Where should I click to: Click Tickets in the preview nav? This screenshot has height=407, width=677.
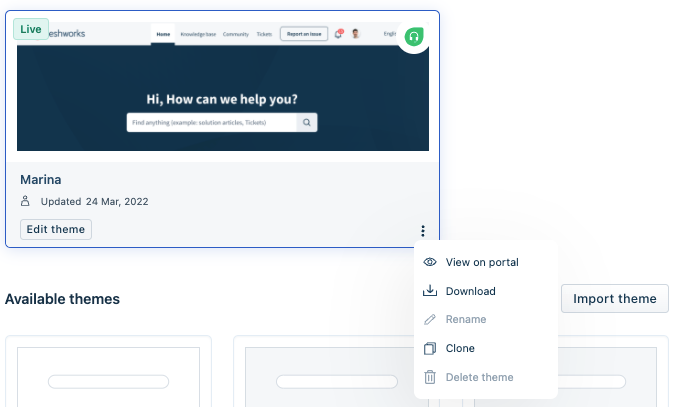click(264, 34)
